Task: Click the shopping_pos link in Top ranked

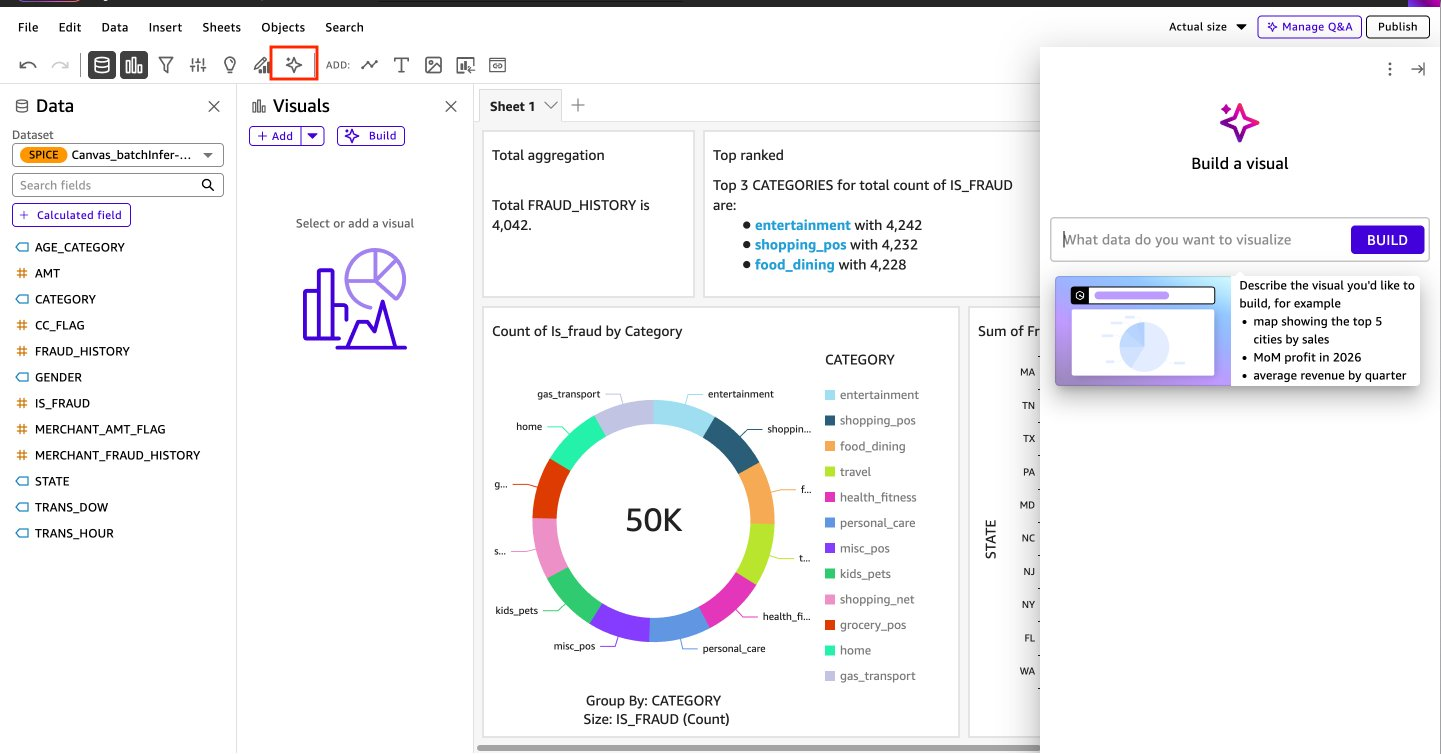Action: pyautogui.click(x=800, y=244)
